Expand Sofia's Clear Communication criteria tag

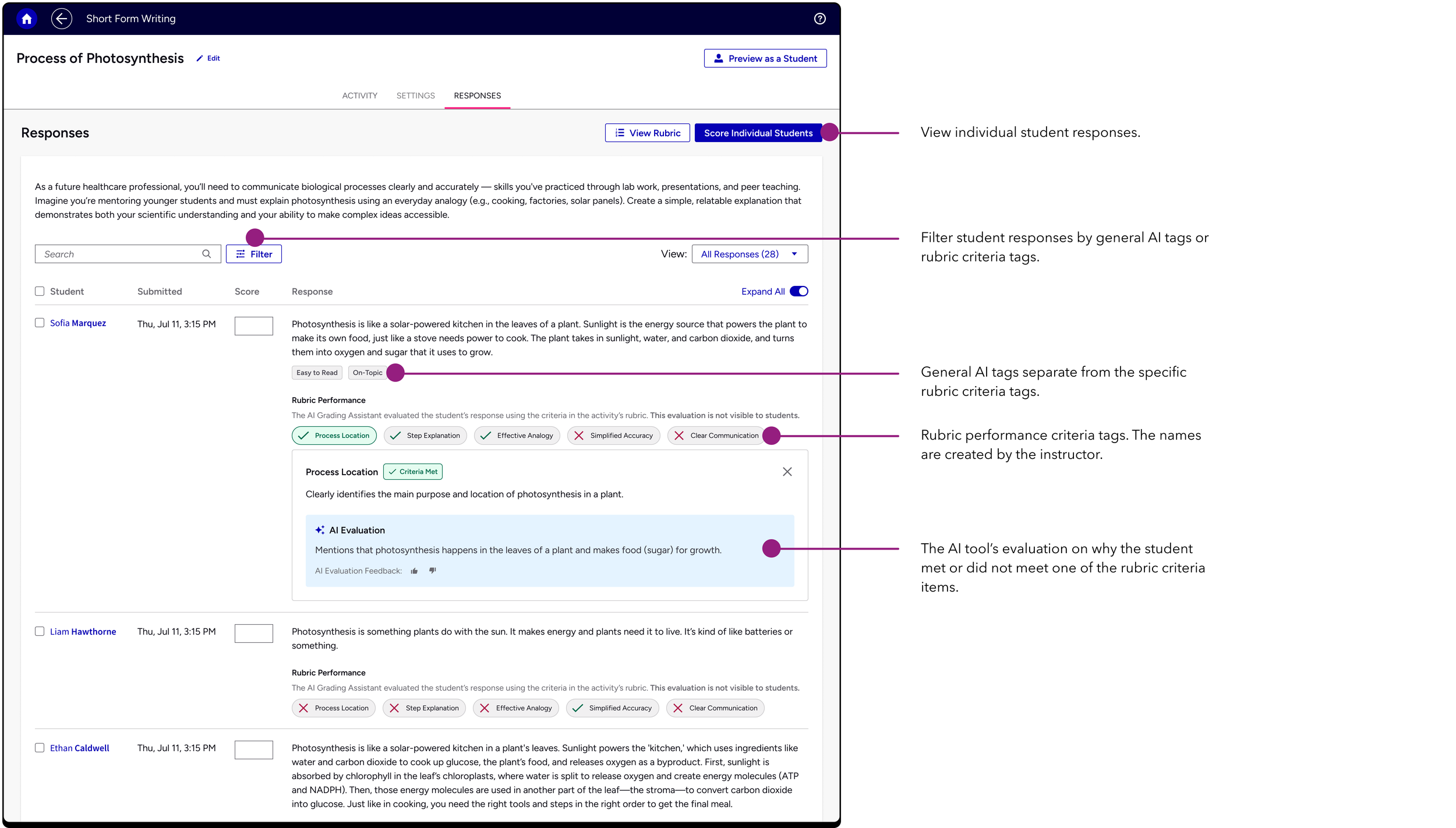(x=716, y=436)
